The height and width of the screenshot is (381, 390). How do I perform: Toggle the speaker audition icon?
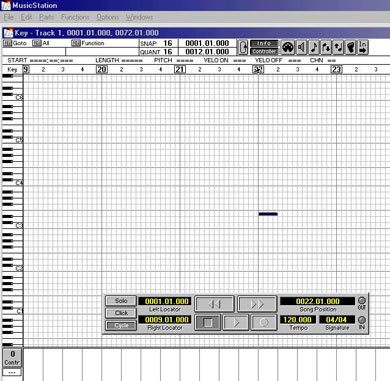(x=302, y=47)
